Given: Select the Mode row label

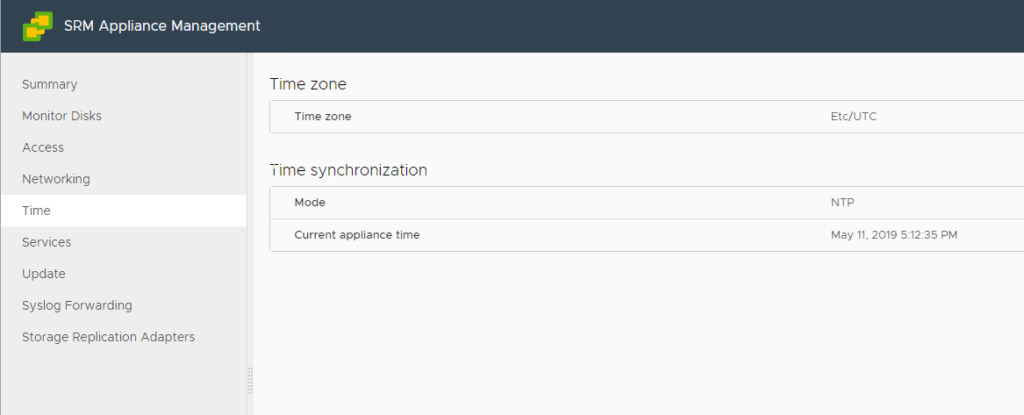Looking at the screenshot, I should [310, 203].
